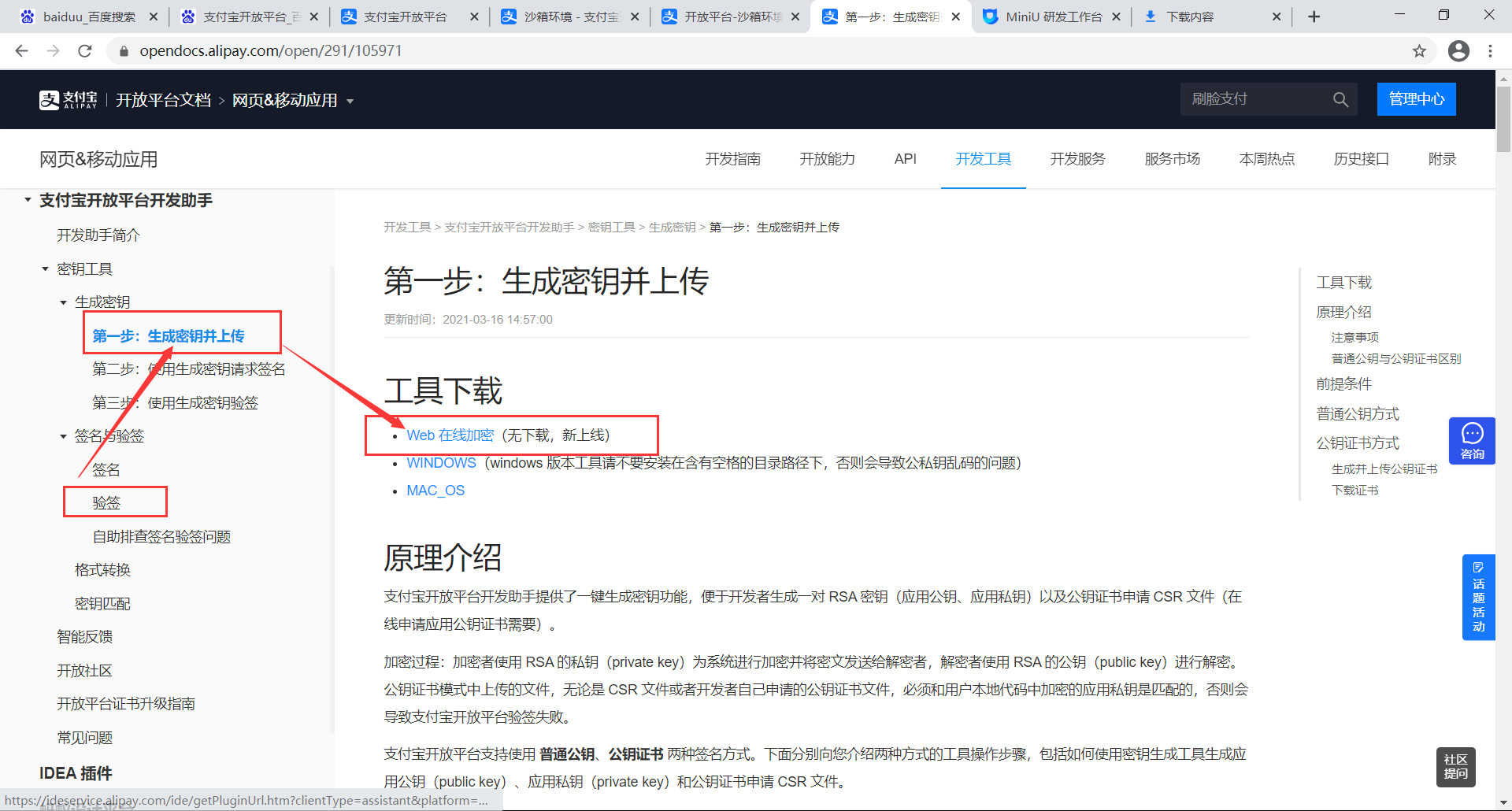Click the 咨询 chat bubble widget
Screen dimensions: 1512x811
tap(1472, 441)
